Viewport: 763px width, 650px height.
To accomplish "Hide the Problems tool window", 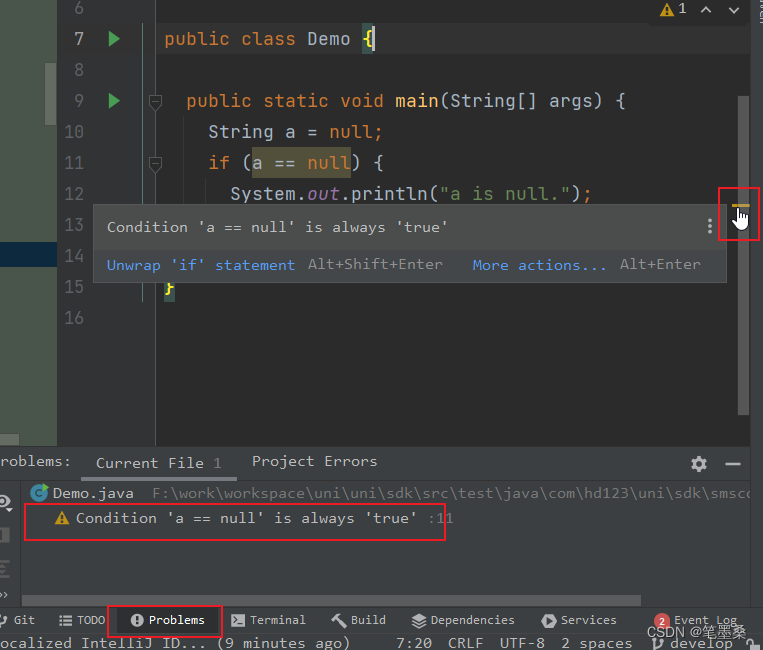I will (x=733, y=464).
